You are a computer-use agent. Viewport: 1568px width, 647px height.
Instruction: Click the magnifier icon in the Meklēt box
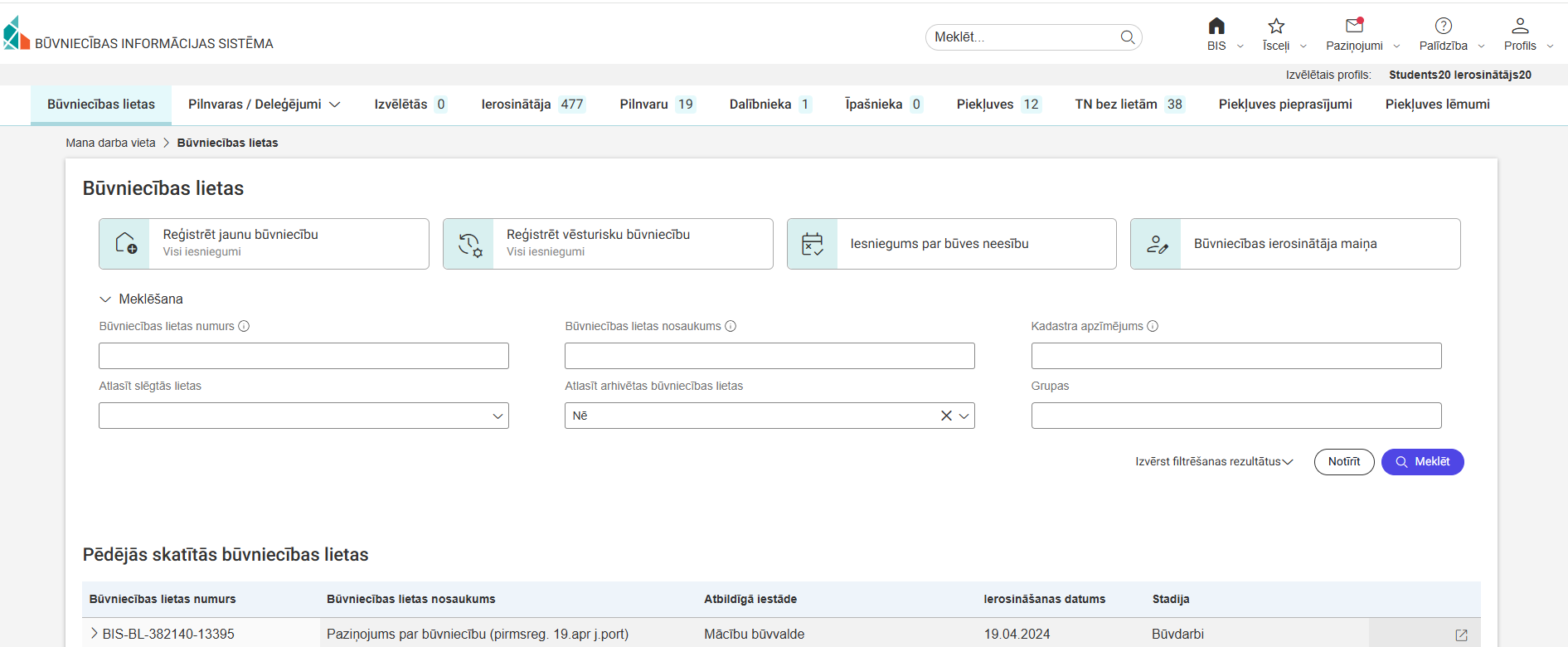click(1127, 37)
